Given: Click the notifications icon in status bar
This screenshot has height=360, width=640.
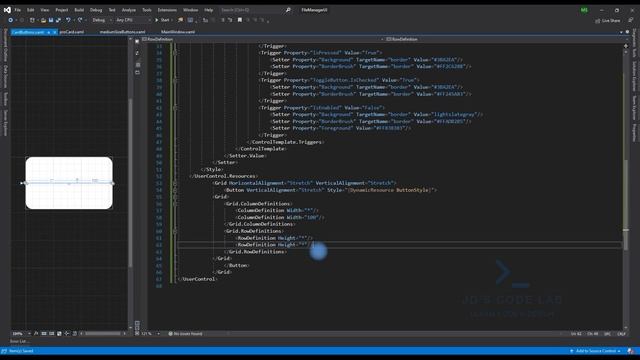Looking at the screenshot, I should click(631, 351).
